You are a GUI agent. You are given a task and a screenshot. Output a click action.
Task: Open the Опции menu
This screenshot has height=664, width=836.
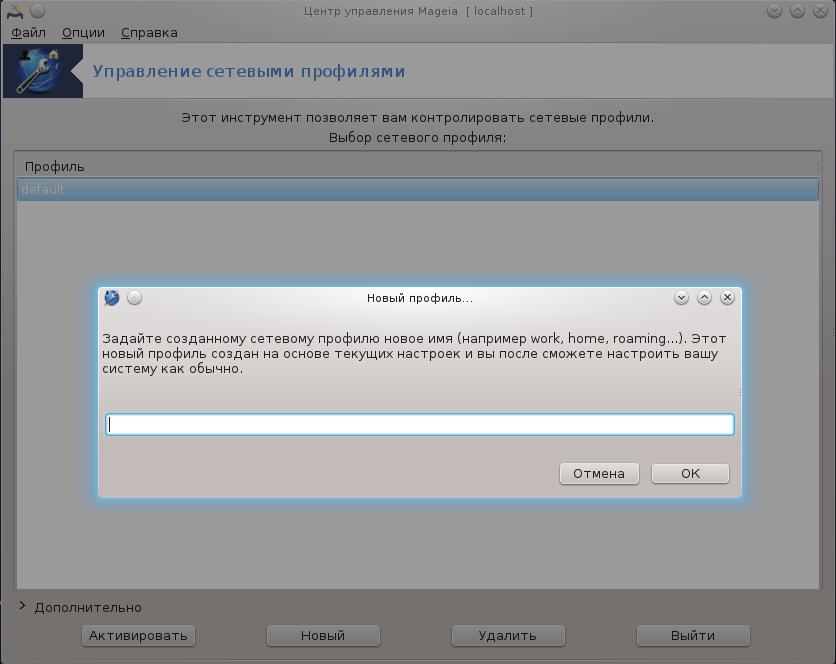(83, 33)
